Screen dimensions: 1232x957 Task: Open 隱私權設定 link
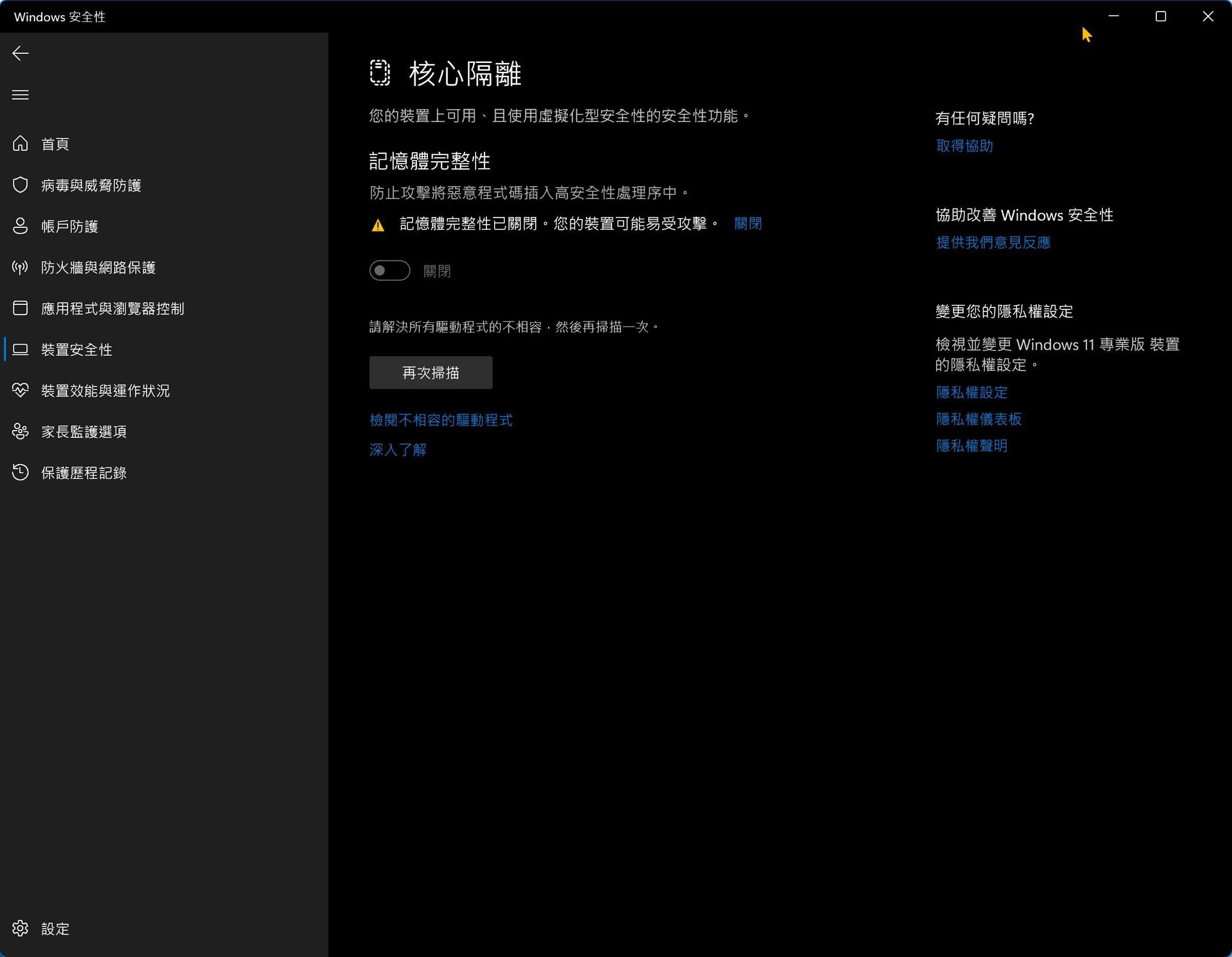coord(971,393)
